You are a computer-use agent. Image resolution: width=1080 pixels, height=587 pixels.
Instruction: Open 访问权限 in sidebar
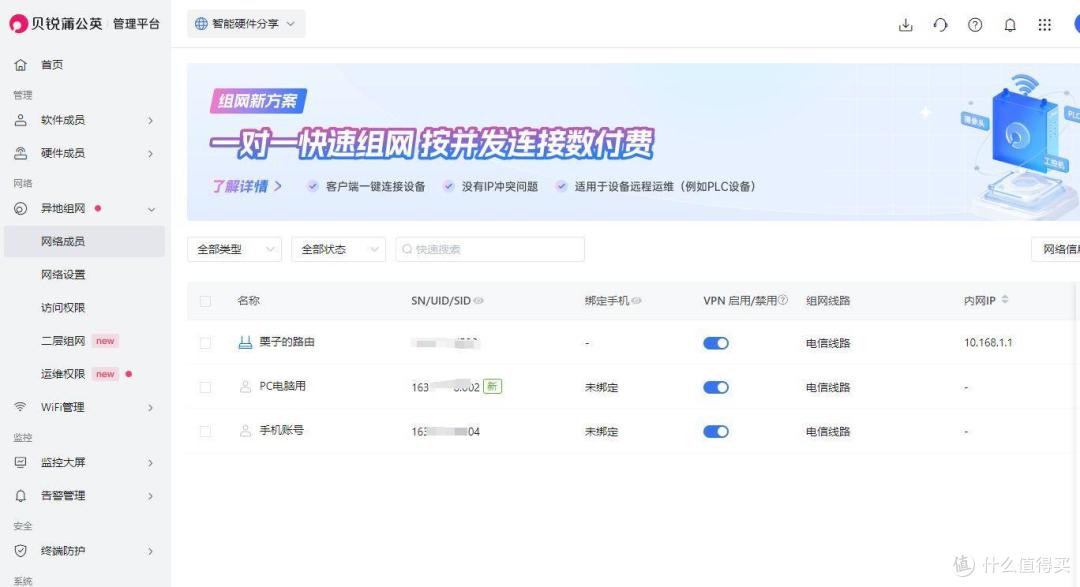(x=63, y=307)
